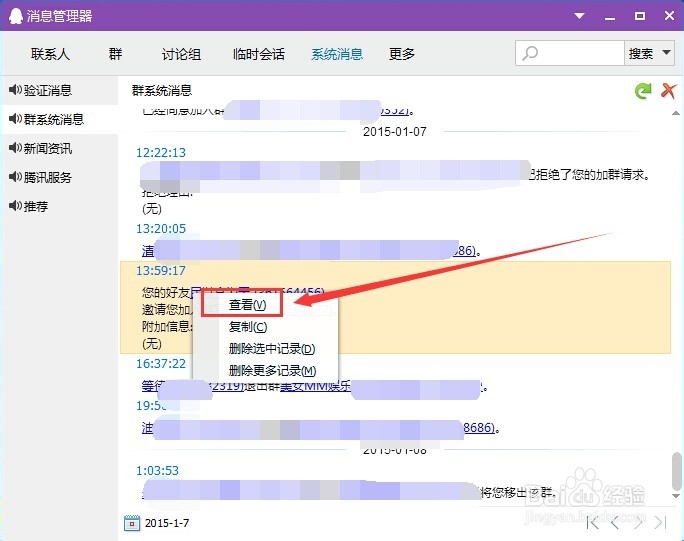Select 验证消息 in the sidebar

pos(59,90)
